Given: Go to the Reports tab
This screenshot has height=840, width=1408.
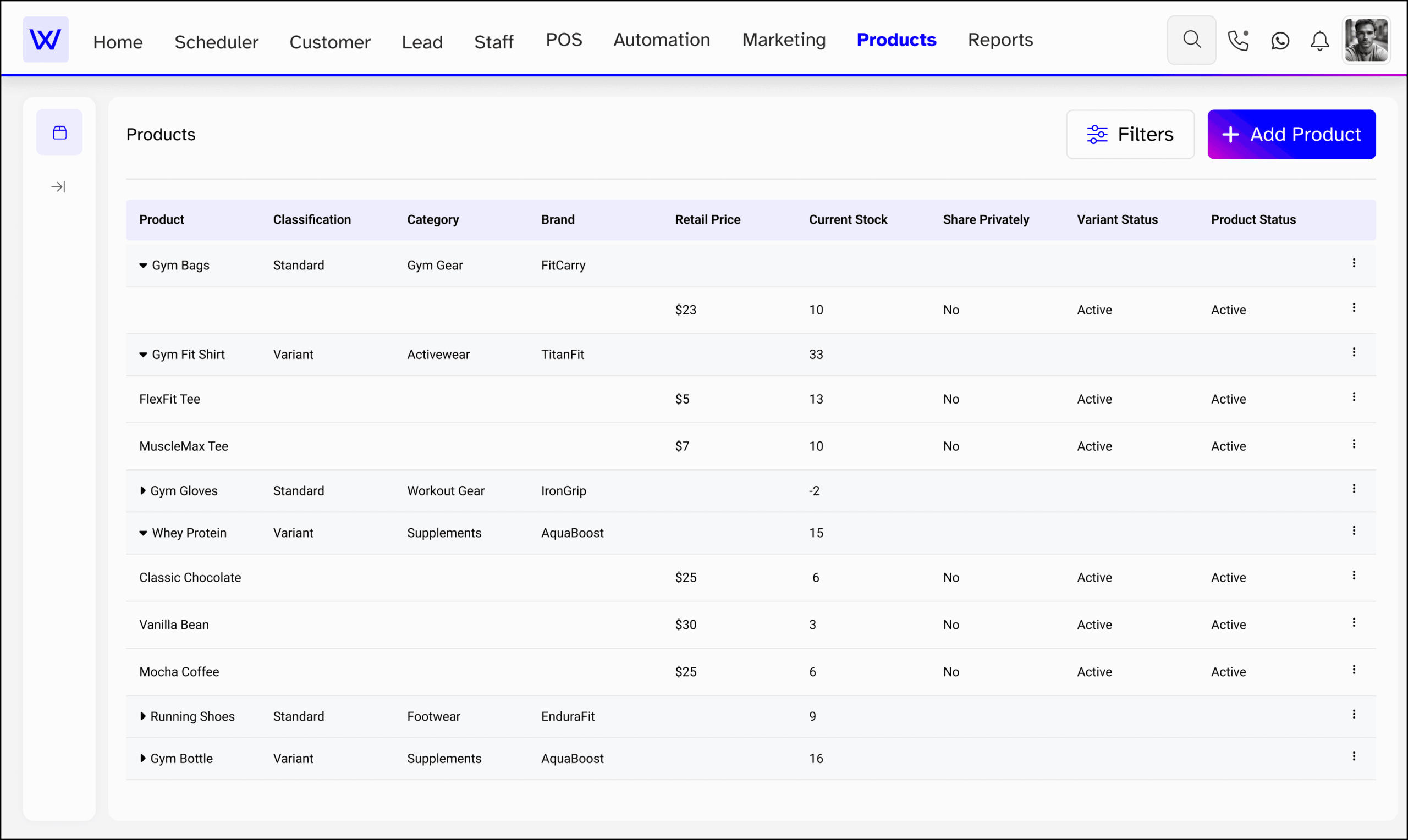Looking at the screenshot, I should click(x=1000, y=40).
